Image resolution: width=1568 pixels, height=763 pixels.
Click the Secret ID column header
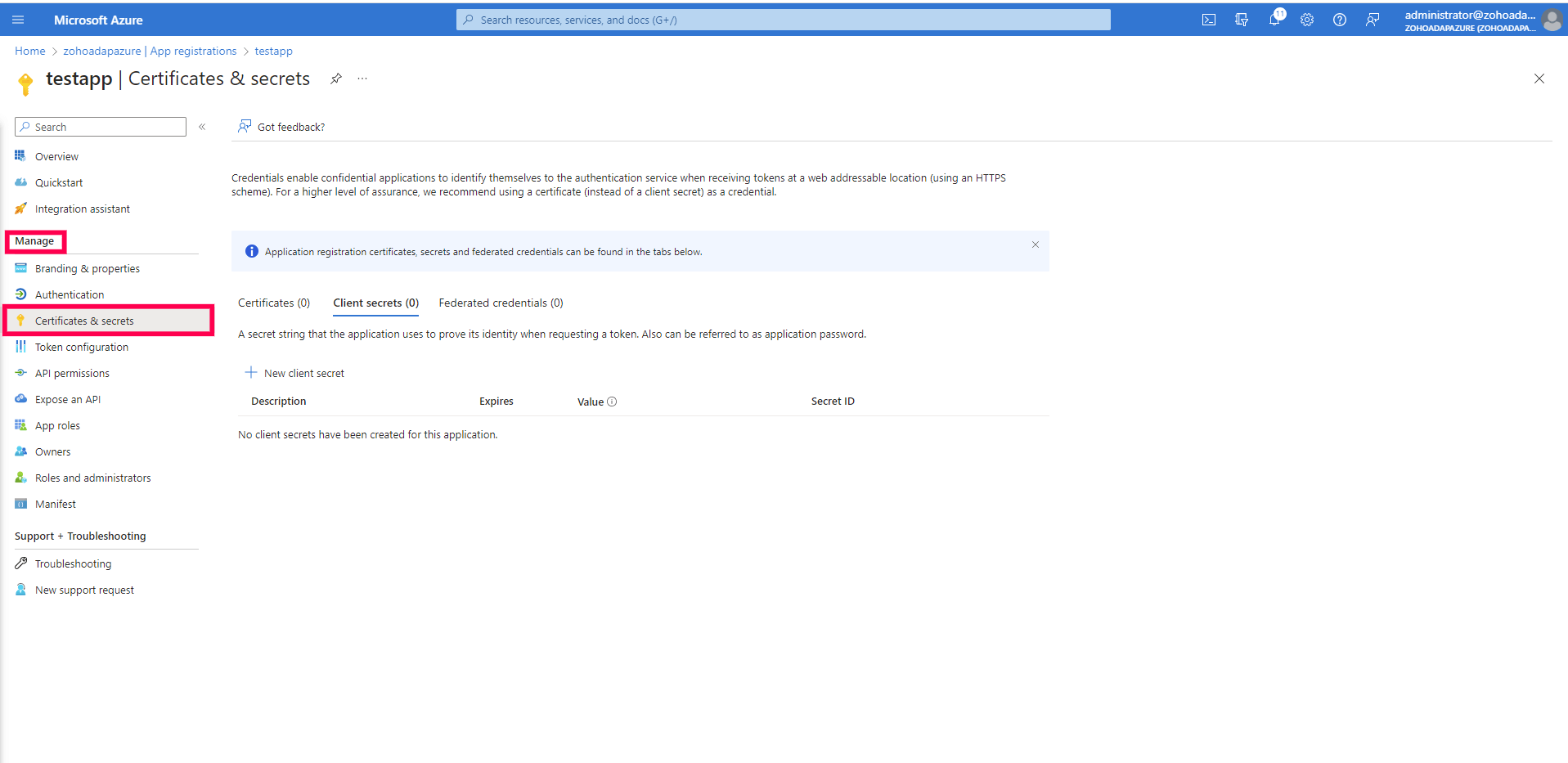pos(833,402)
